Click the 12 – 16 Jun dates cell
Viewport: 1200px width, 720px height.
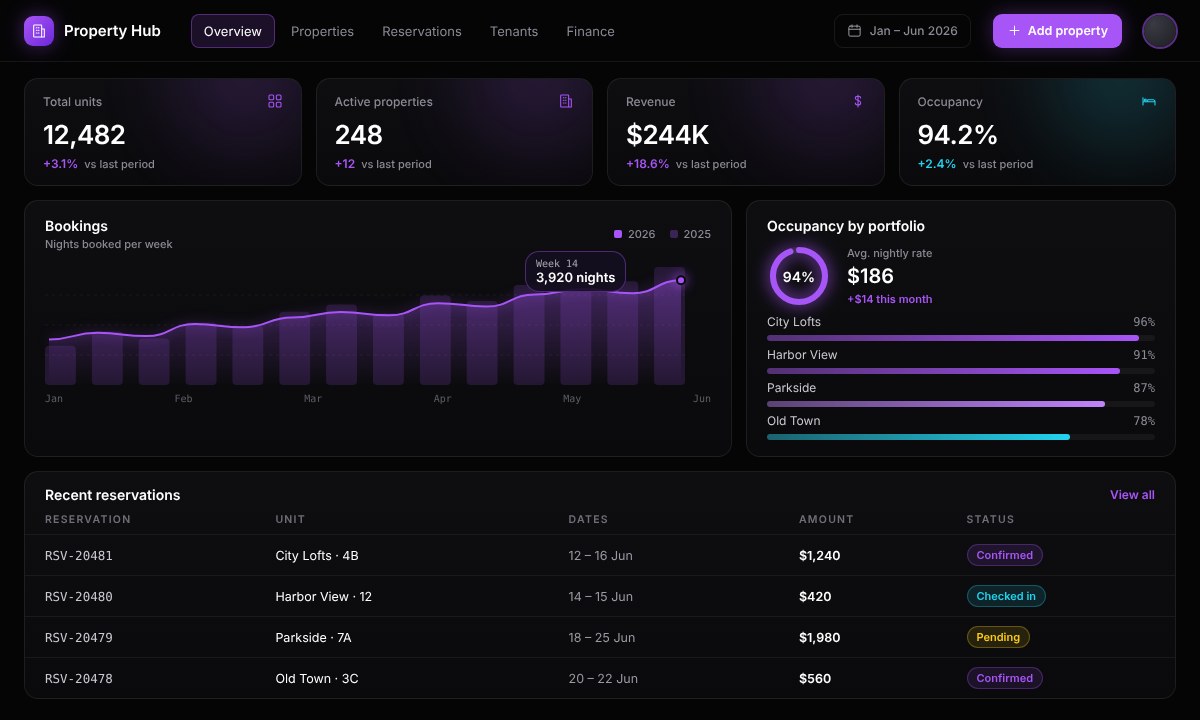(600, 555)
